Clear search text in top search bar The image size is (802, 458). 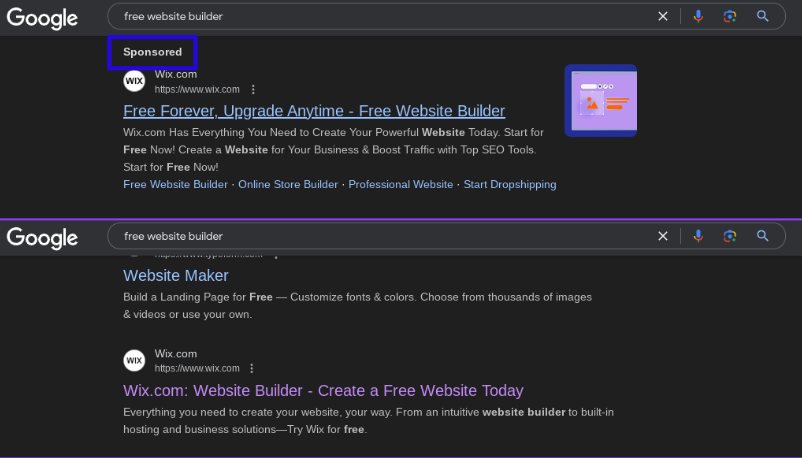662,16
